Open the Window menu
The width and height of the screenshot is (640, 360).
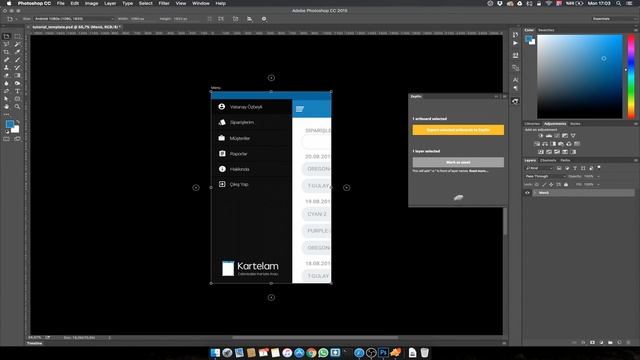point(200,3)
